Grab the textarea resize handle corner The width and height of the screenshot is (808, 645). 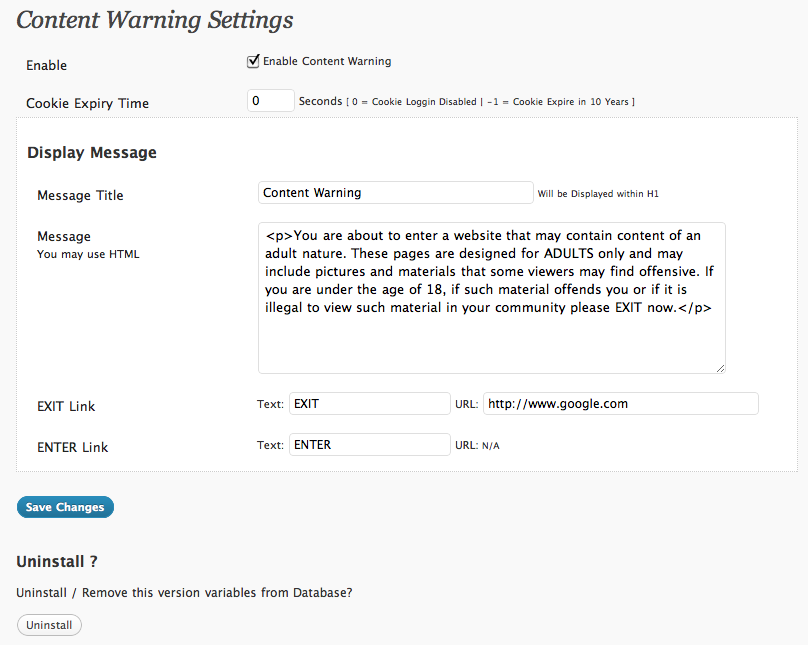point(720,368)
